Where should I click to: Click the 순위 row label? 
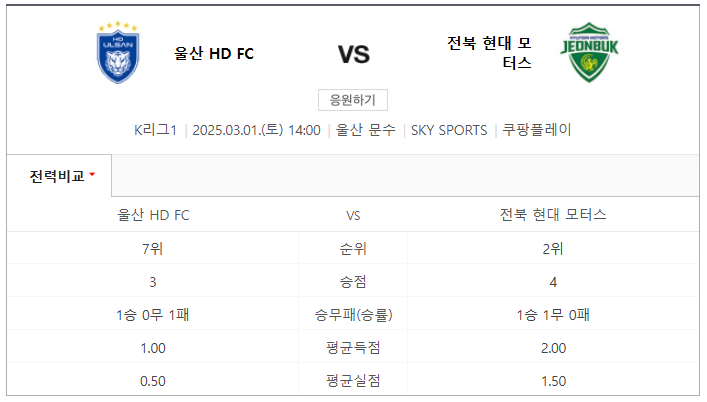pyautogui.click(x=353, y=248)
